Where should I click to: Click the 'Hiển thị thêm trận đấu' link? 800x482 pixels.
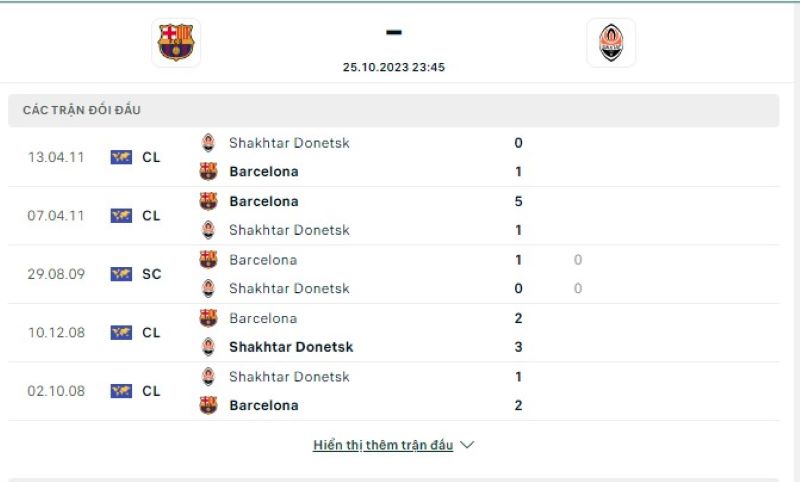tap(383, 445)
